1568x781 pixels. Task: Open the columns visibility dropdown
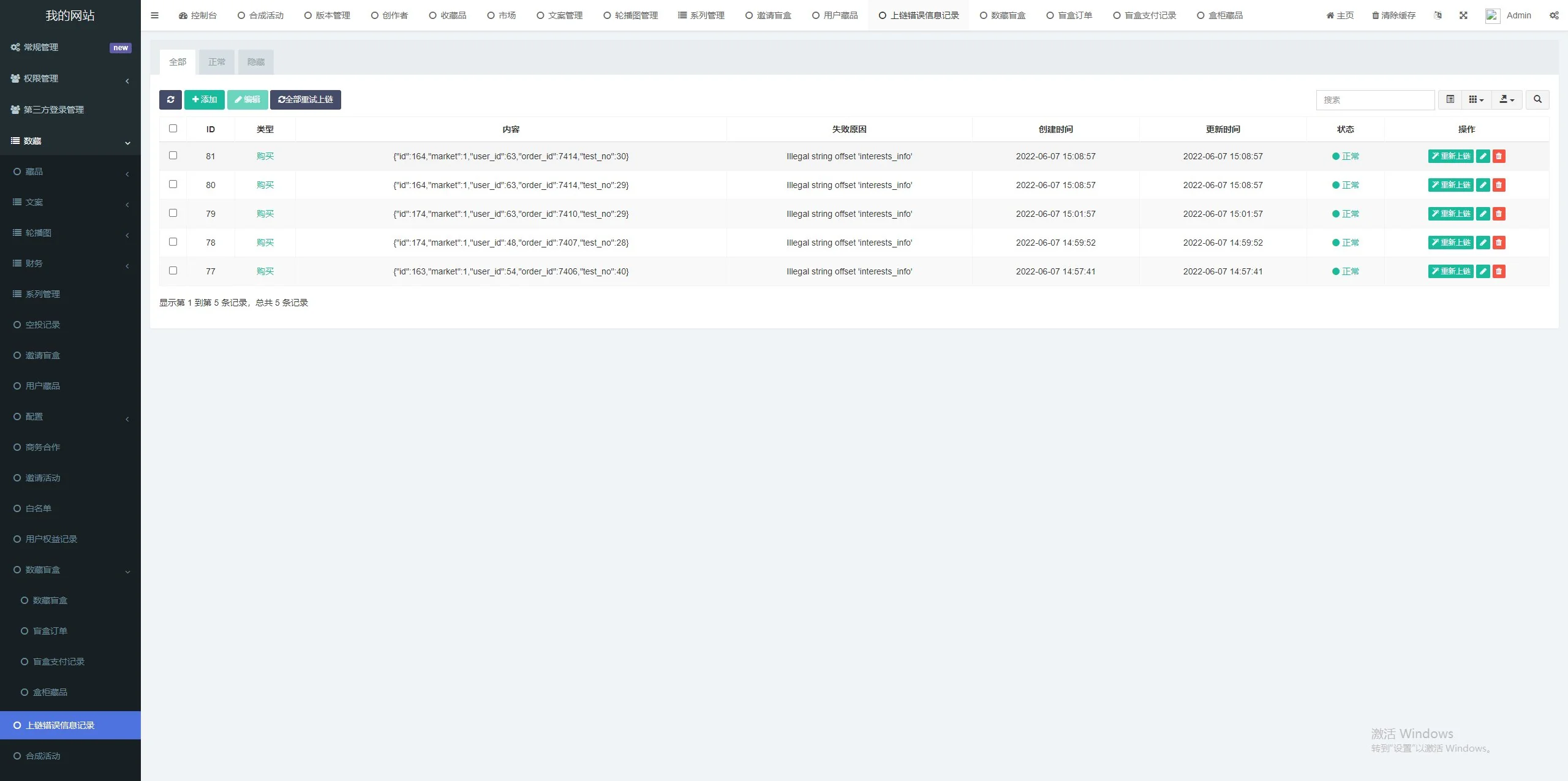pyautogui.click(x=1476, y=100)
